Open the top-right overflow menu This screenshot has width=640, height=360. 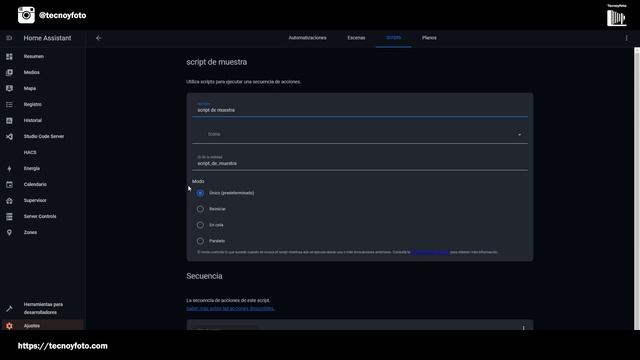(x=627, y=38)
